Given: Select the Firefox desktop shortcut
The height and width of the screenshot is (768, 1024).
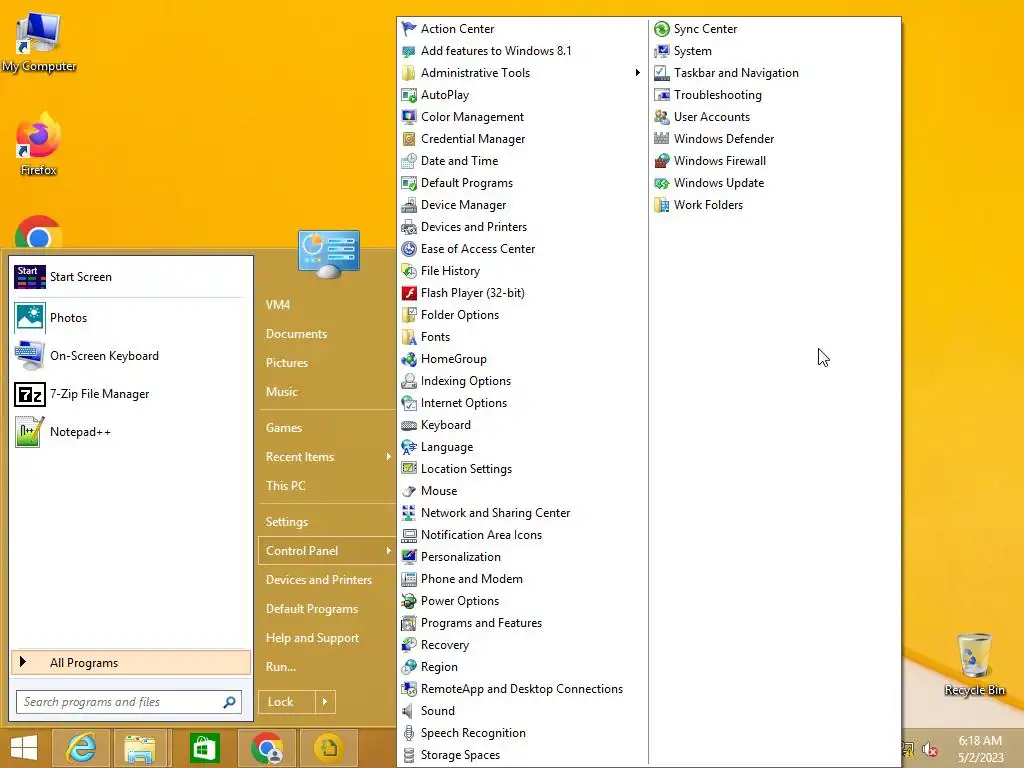Looking at the screenshot, I should click(38, 144).
